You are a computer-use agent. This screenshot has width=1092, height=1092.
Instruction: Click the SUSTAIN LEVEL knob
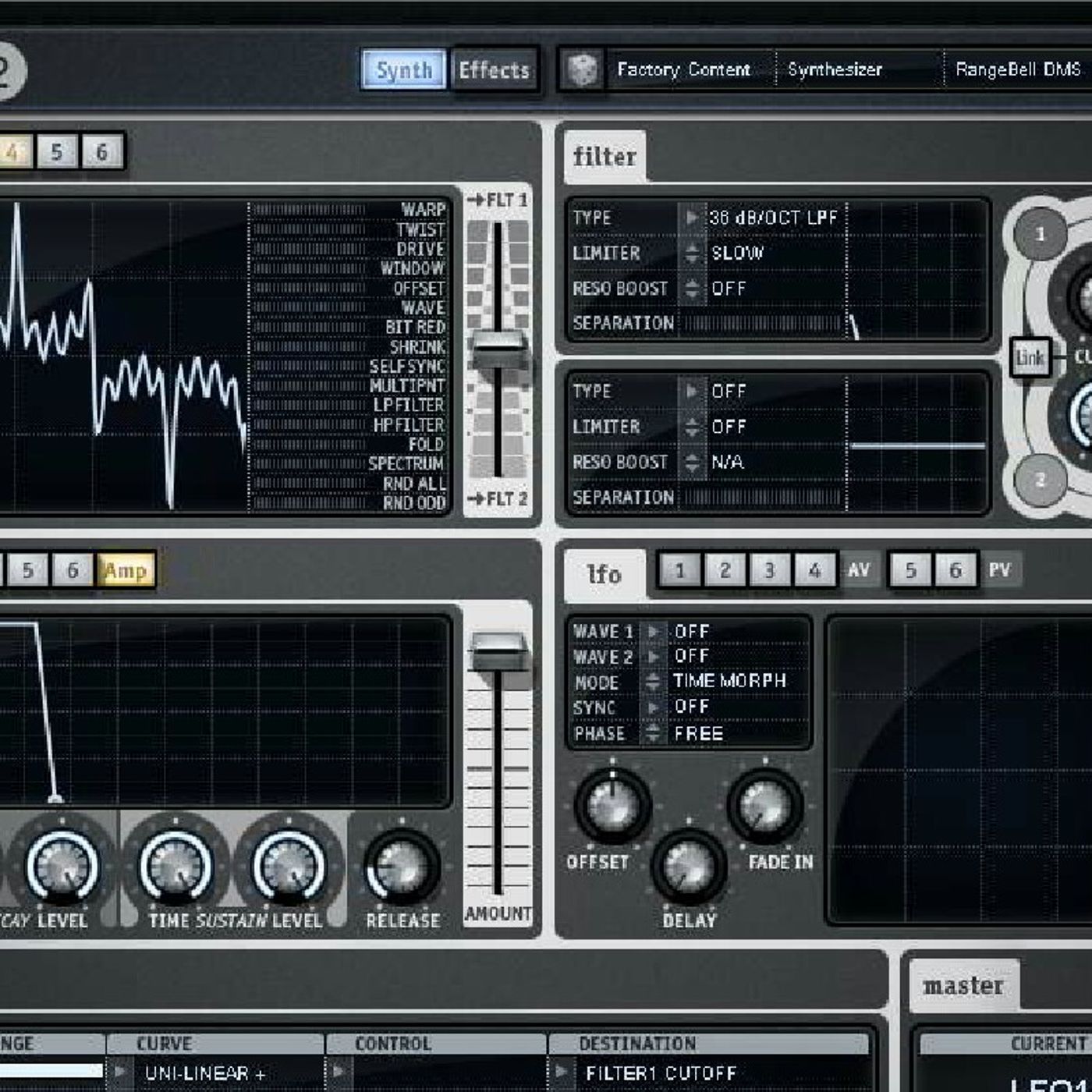click(289, 867)
